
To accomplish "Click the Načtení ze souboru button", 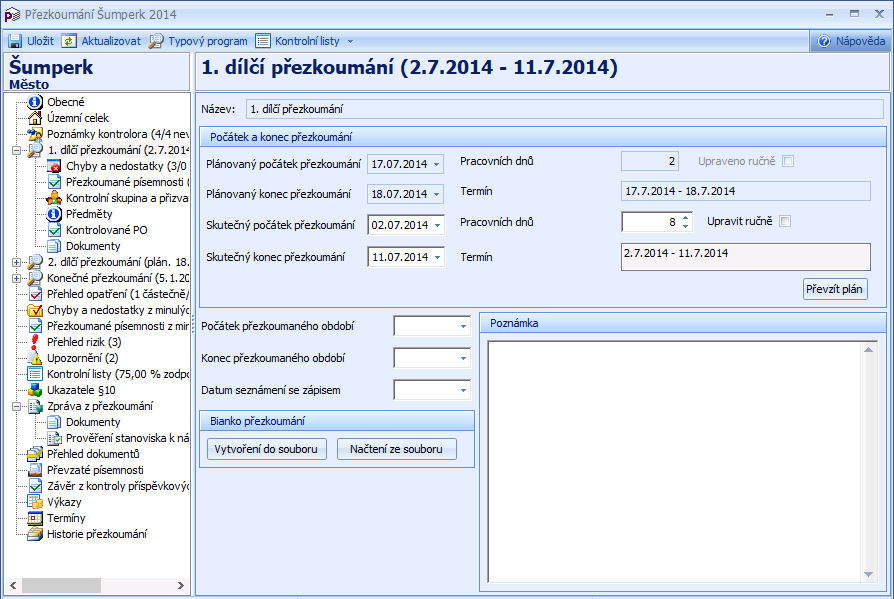I will (x=397, y=449).
